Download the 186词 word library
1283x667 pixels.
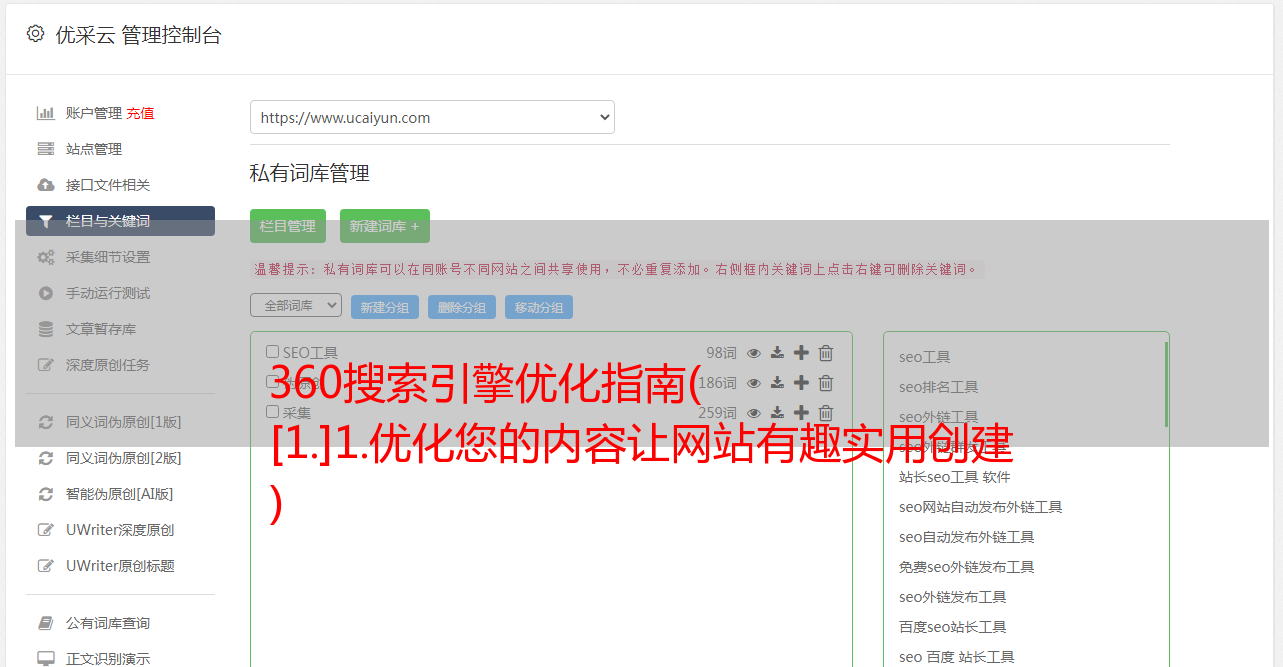[777, 383]
